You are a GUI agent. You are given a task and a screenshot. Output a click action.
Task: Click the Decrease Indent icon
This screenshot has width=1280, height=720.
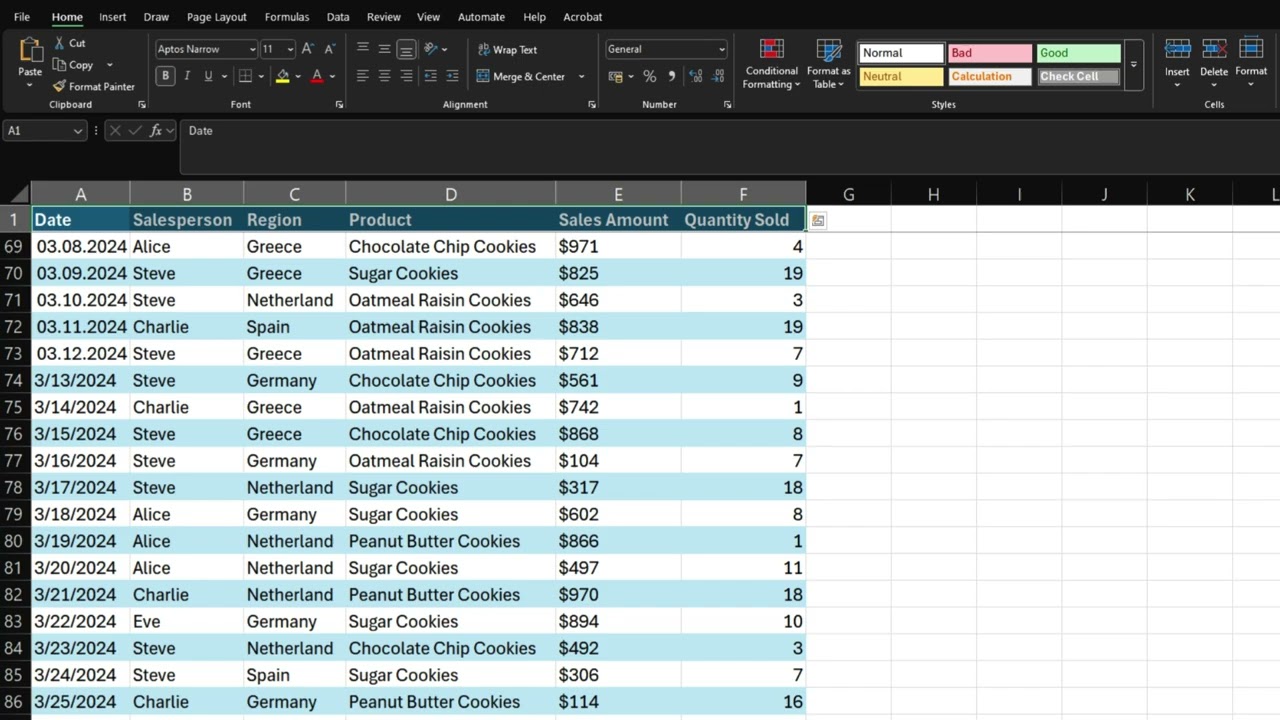click(431, 76)
